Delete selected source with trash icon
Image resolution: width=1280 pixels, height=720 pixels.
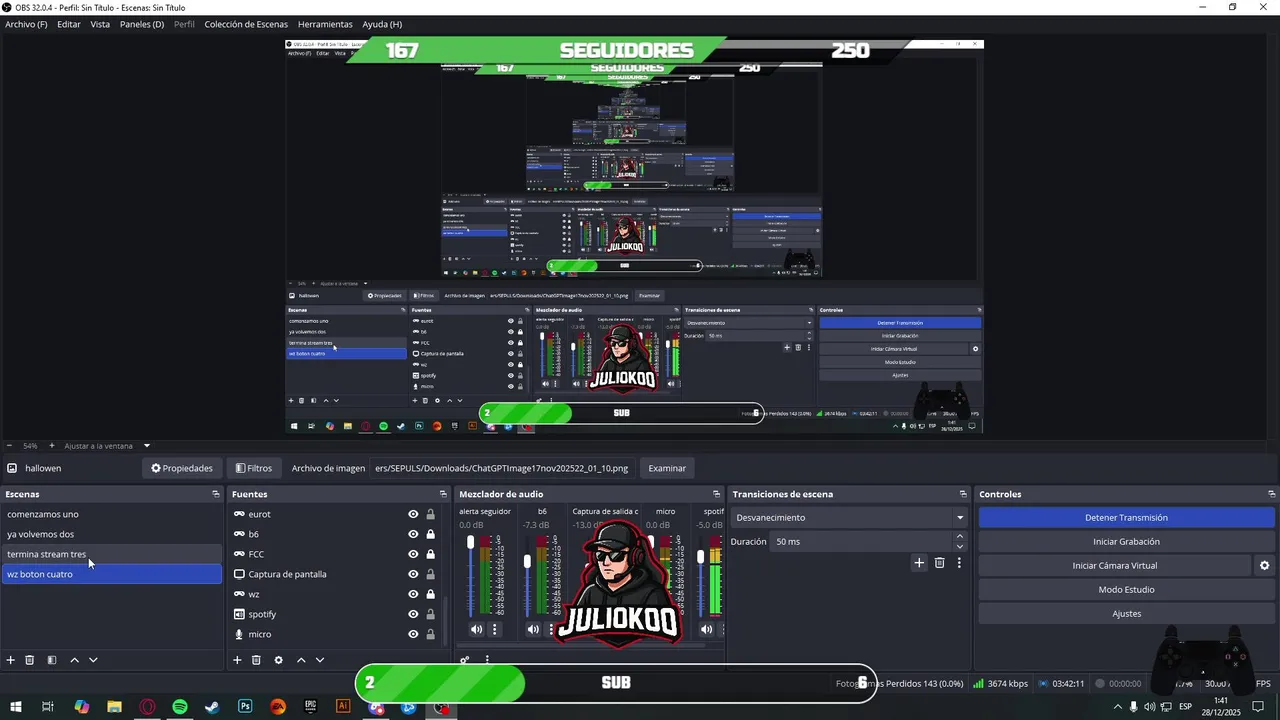click(257, 660)
